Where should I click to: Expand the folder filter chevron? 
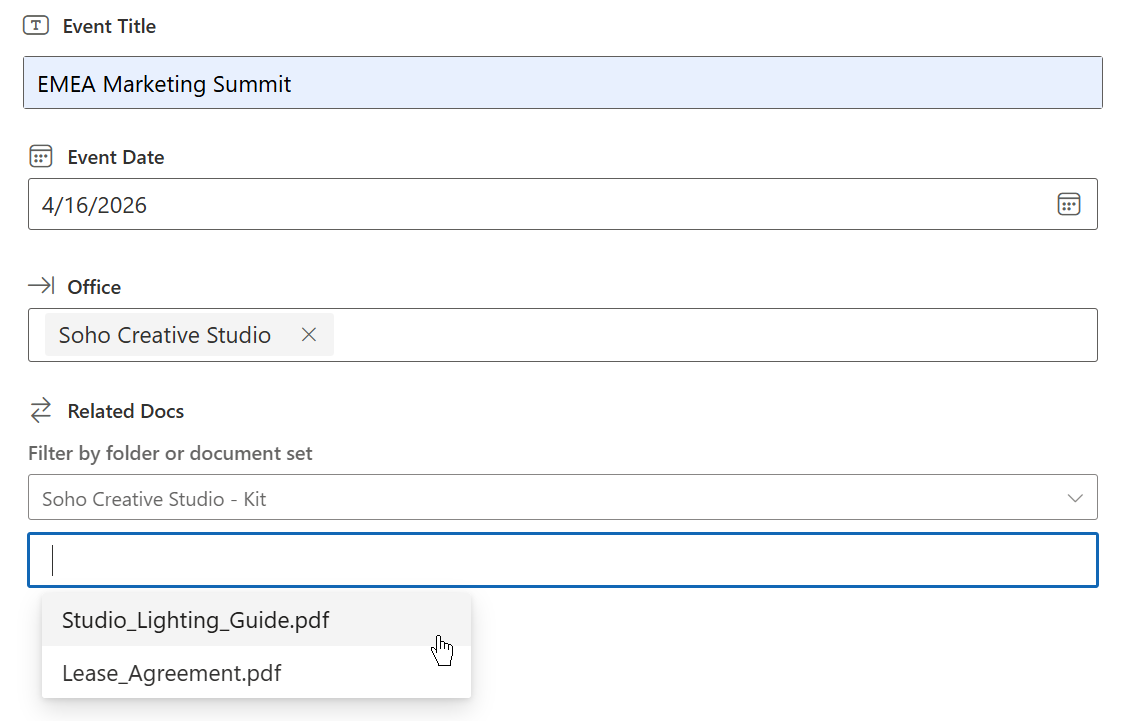click(x=1075, y=498)
